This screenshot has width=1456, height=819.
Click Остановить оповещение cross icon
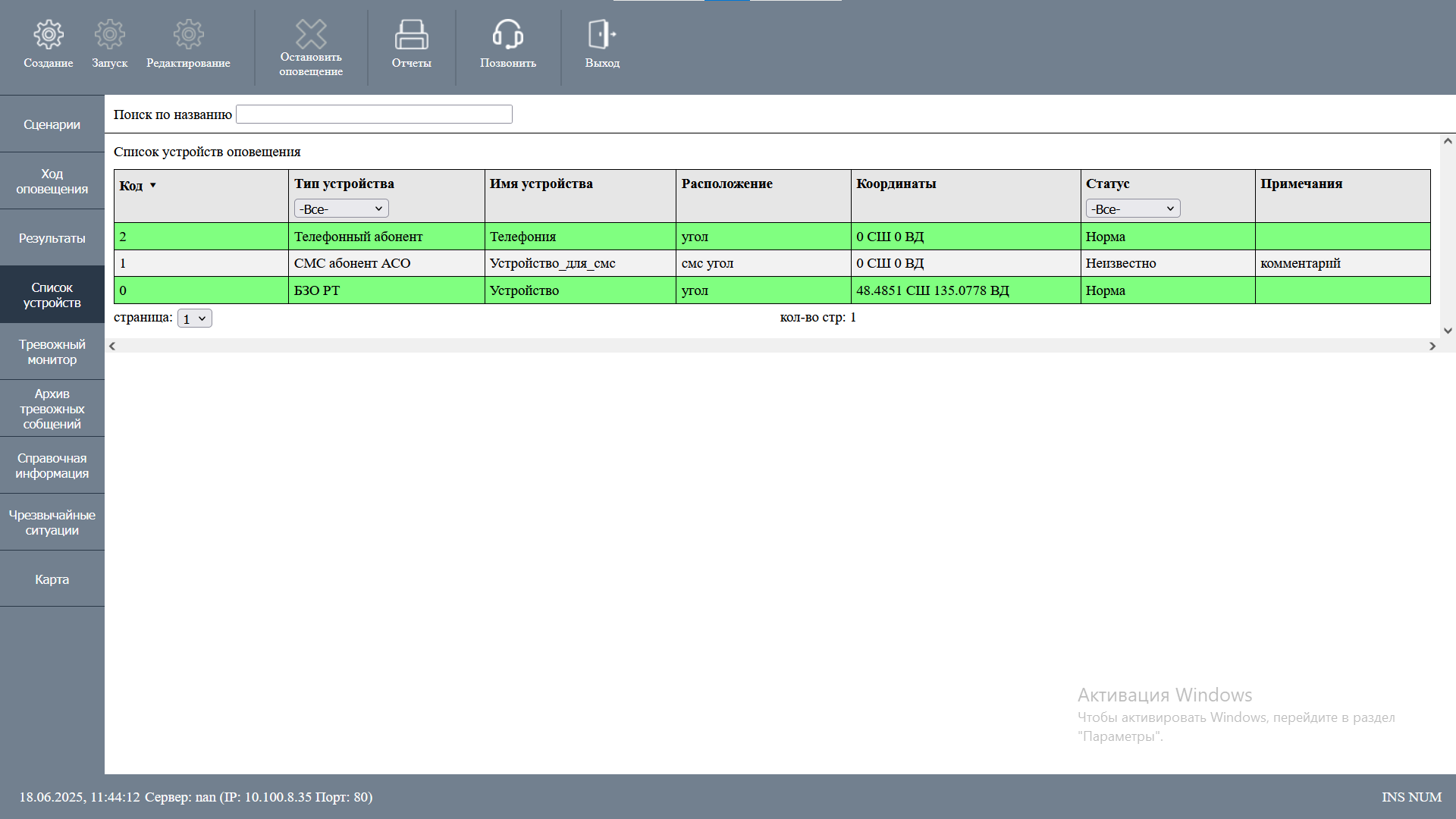coord(311,34)
